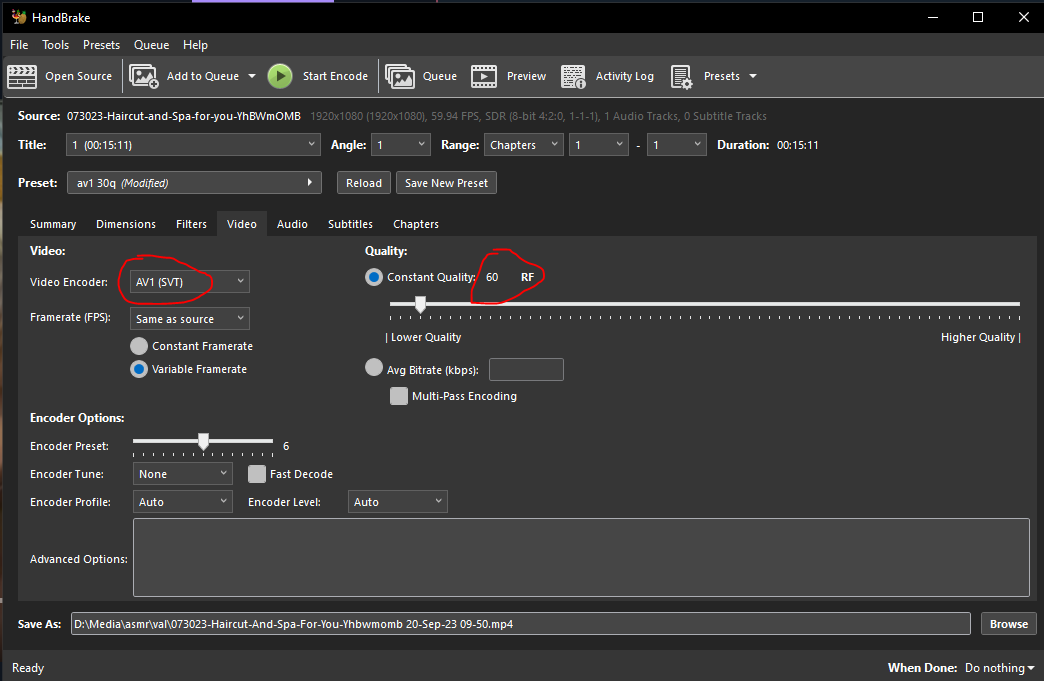Expand the Presets toolbar dropdown arrow

click(753, 76)
